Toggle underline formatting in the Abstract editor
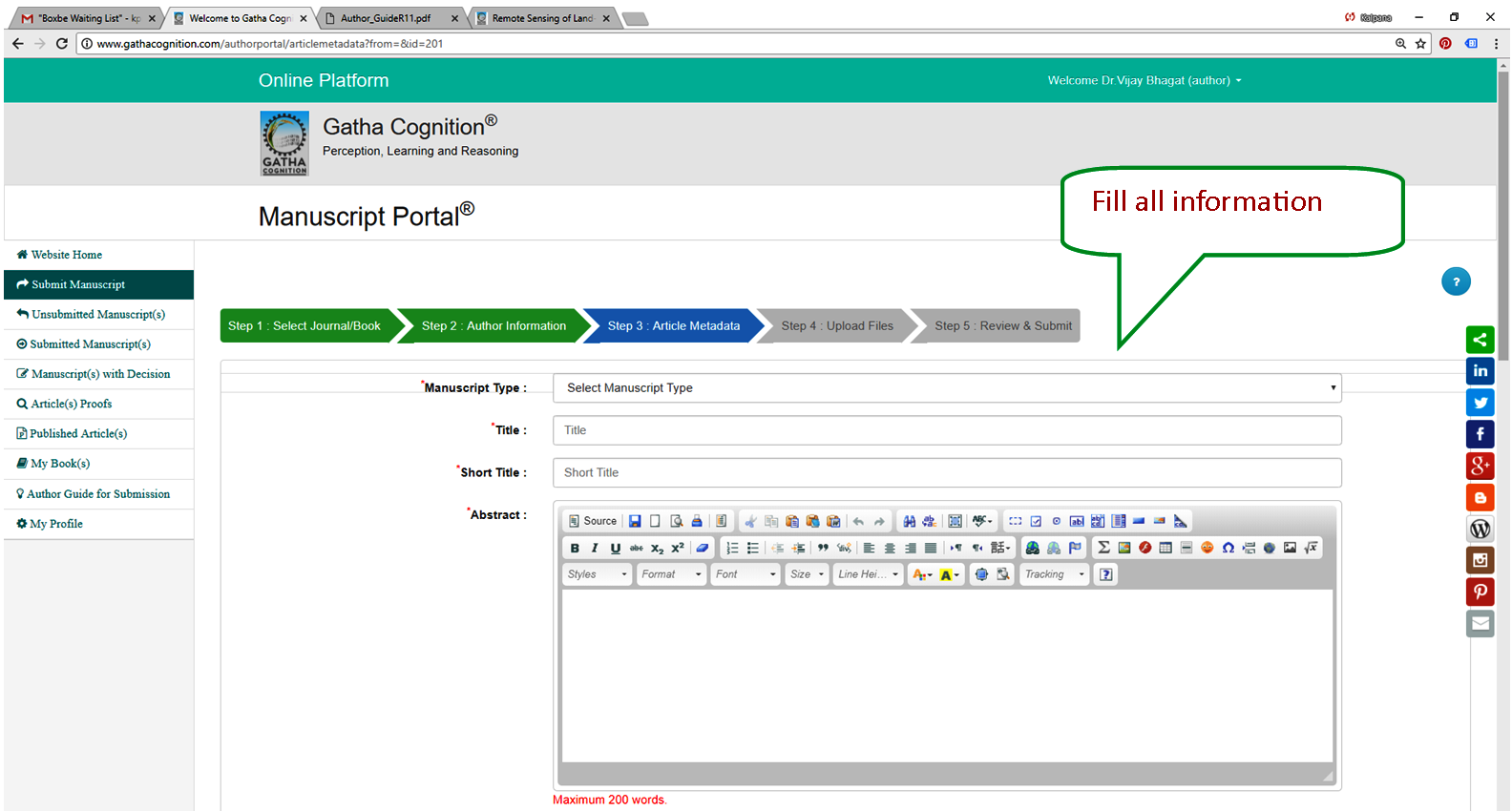 point(616,548)
